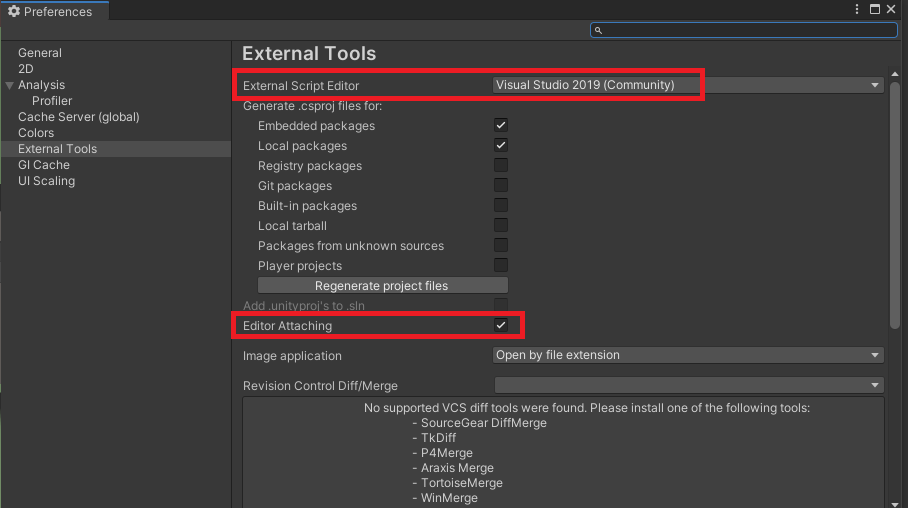Click the scrollbar down arrow
Image resolution: width=908 pixels, height=508 pixels.
pos(895,503)
